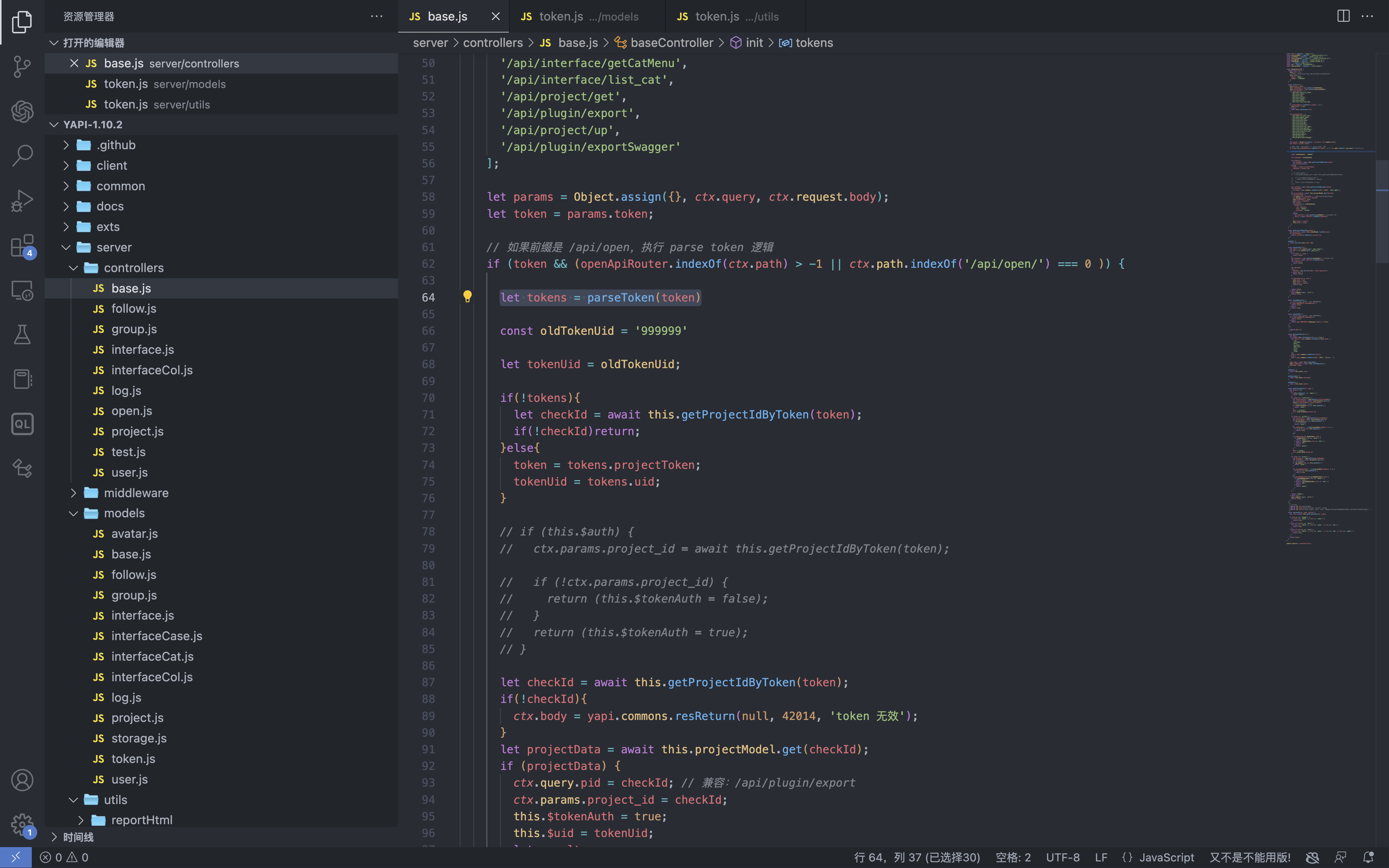This screenshot has width=1389, height=868.
Task: Click the notifications bell in status bar
Action: (x=1368, y=857)
